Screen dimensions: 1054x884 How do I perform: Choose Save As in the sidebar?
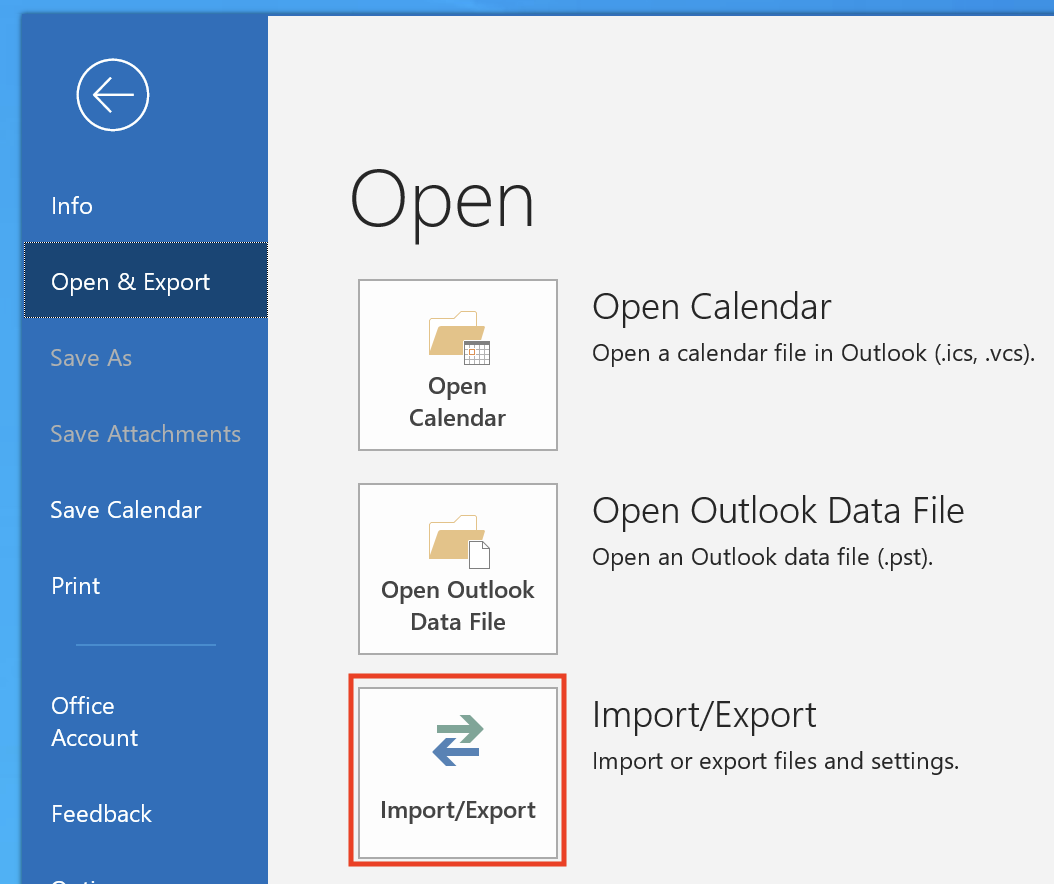pyautogui.click(x=91, y=358)
